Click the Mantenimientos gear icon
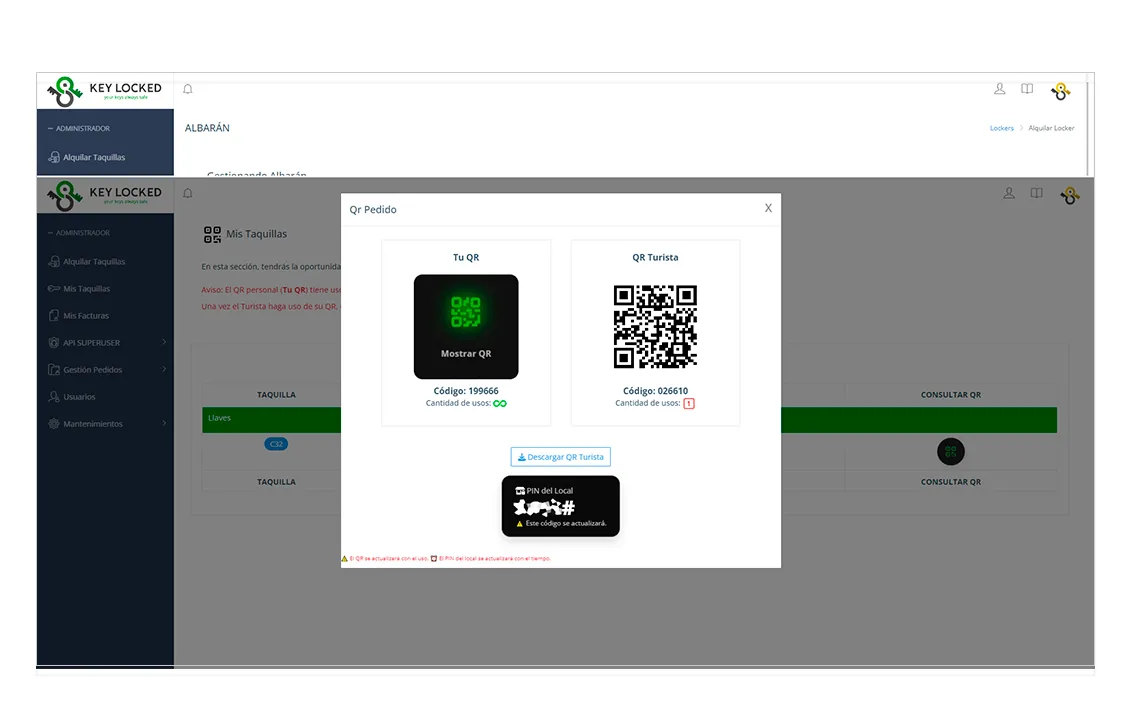The width and height of the screenshot is (1125, 704). pos(54,423)
